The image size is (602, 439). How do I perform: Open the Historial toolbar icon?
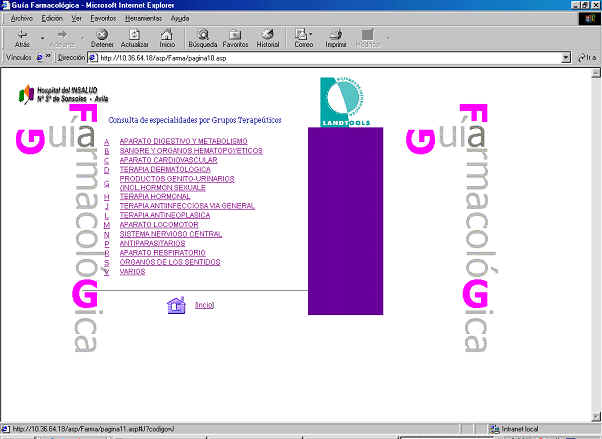[268, 35]
